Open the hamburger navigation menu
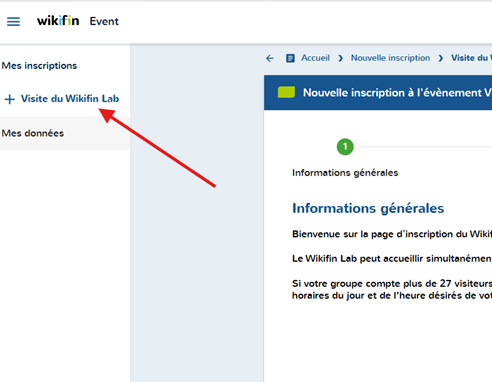 point(13,22)
